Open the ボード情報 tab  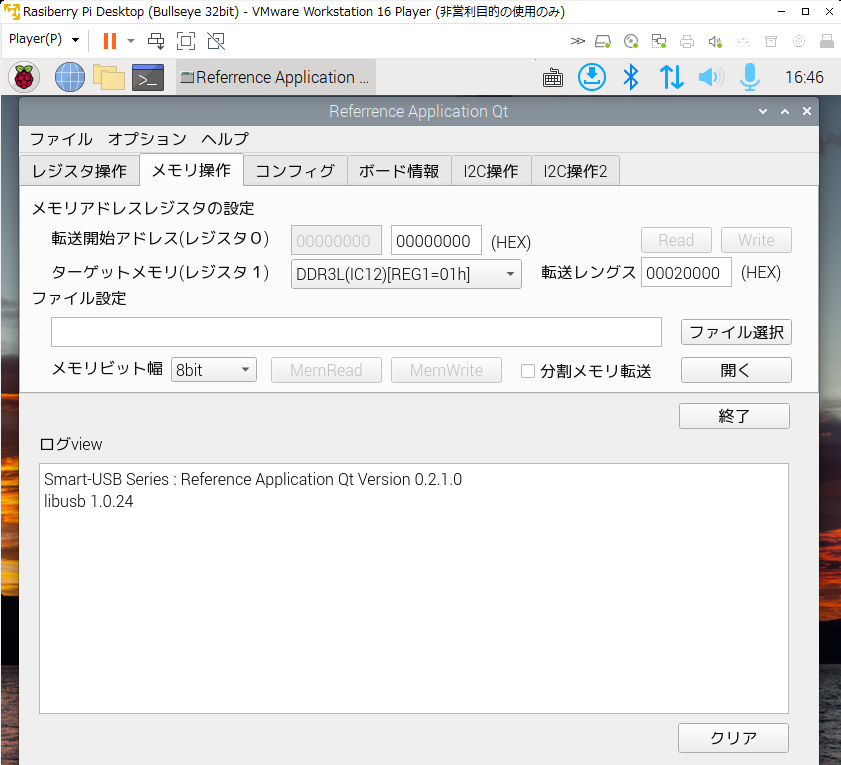pyautogui.click(x=399, y=171)
